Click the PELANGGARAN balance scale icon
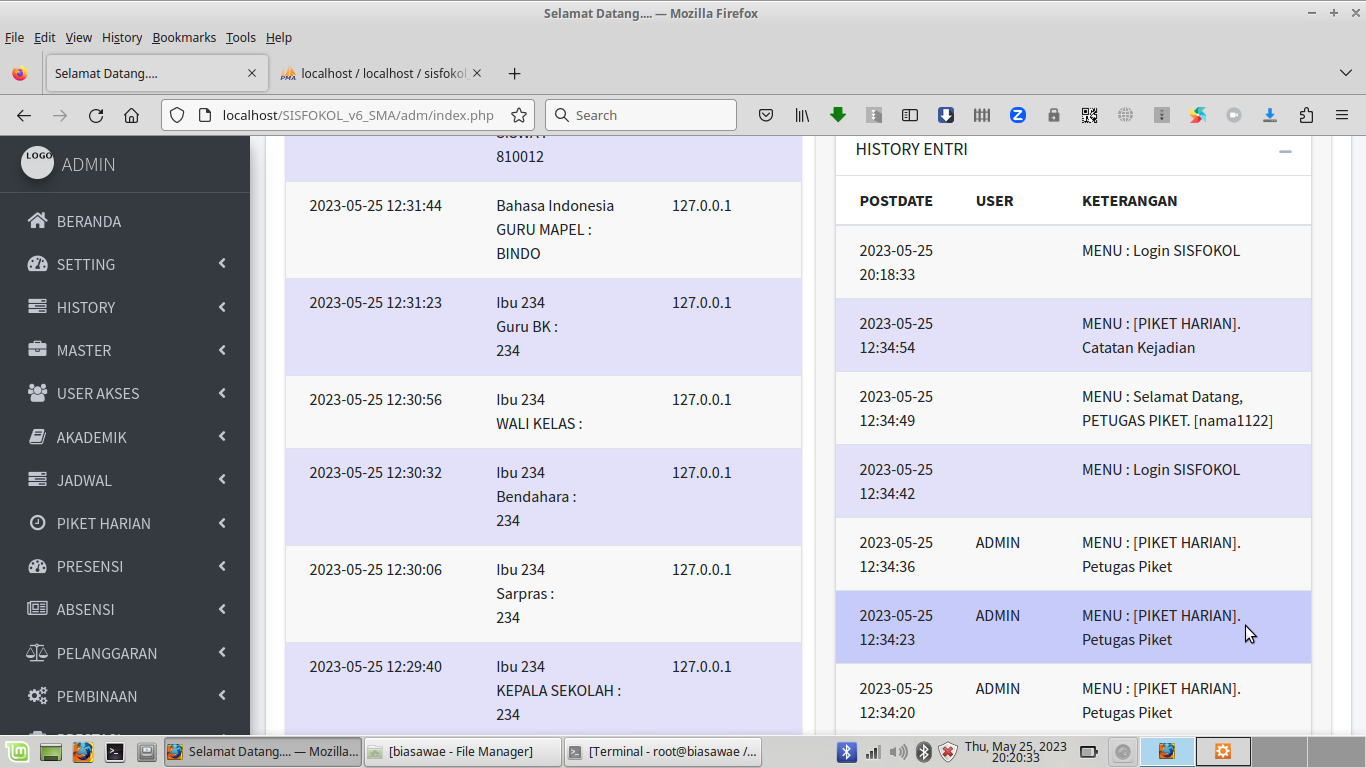Screen dimensions: 1366x768 coord(38,653)
